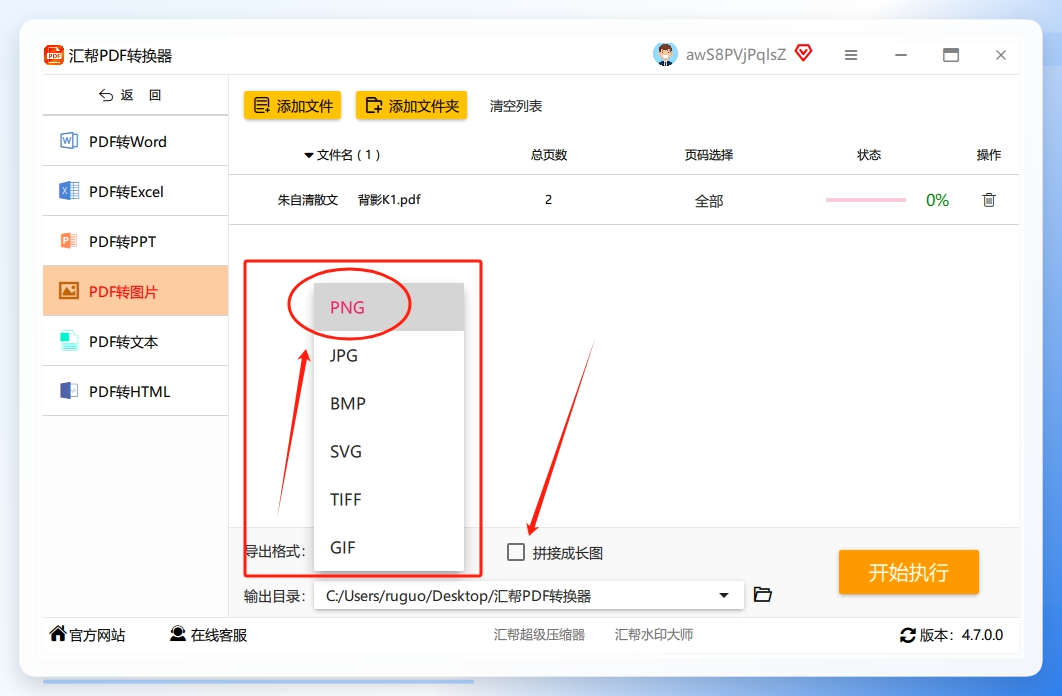This screenshot has width=1062, height=696.
Task: Switch to PDF转文本 tab
Action: point(135,341)
